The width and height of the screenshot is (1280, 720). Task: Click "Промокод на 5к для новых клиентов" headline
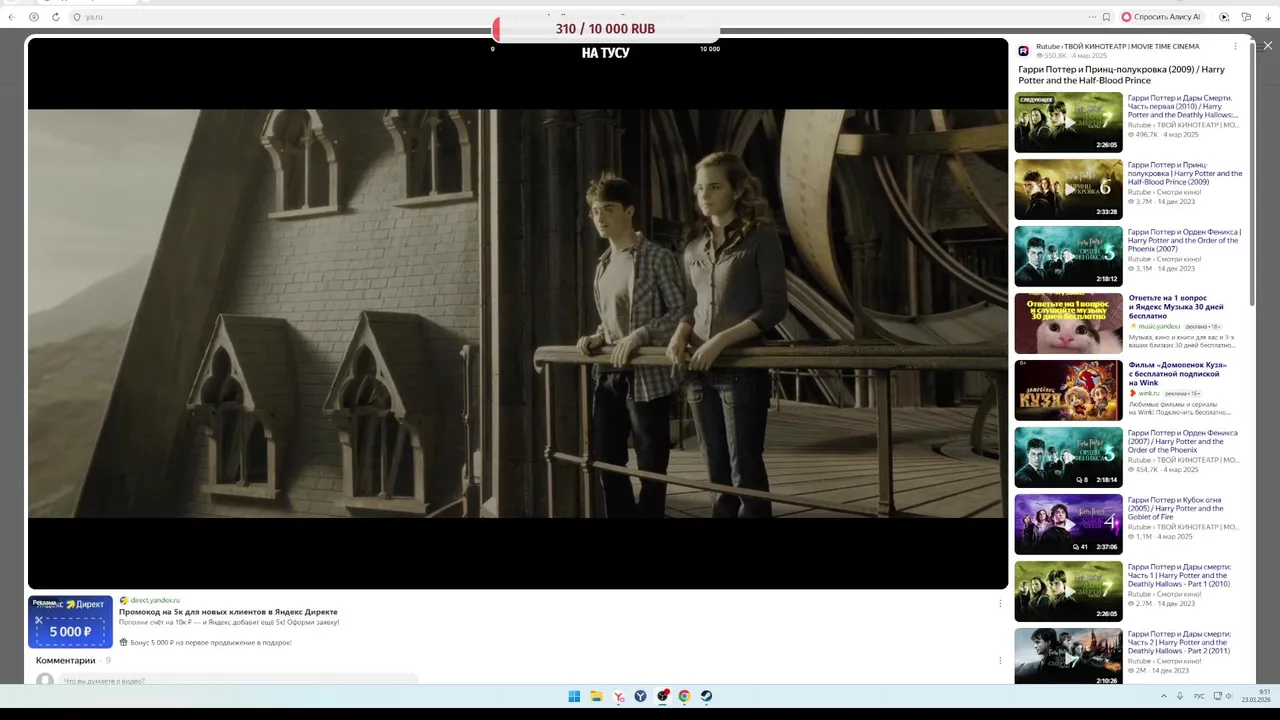click(228, 612)
